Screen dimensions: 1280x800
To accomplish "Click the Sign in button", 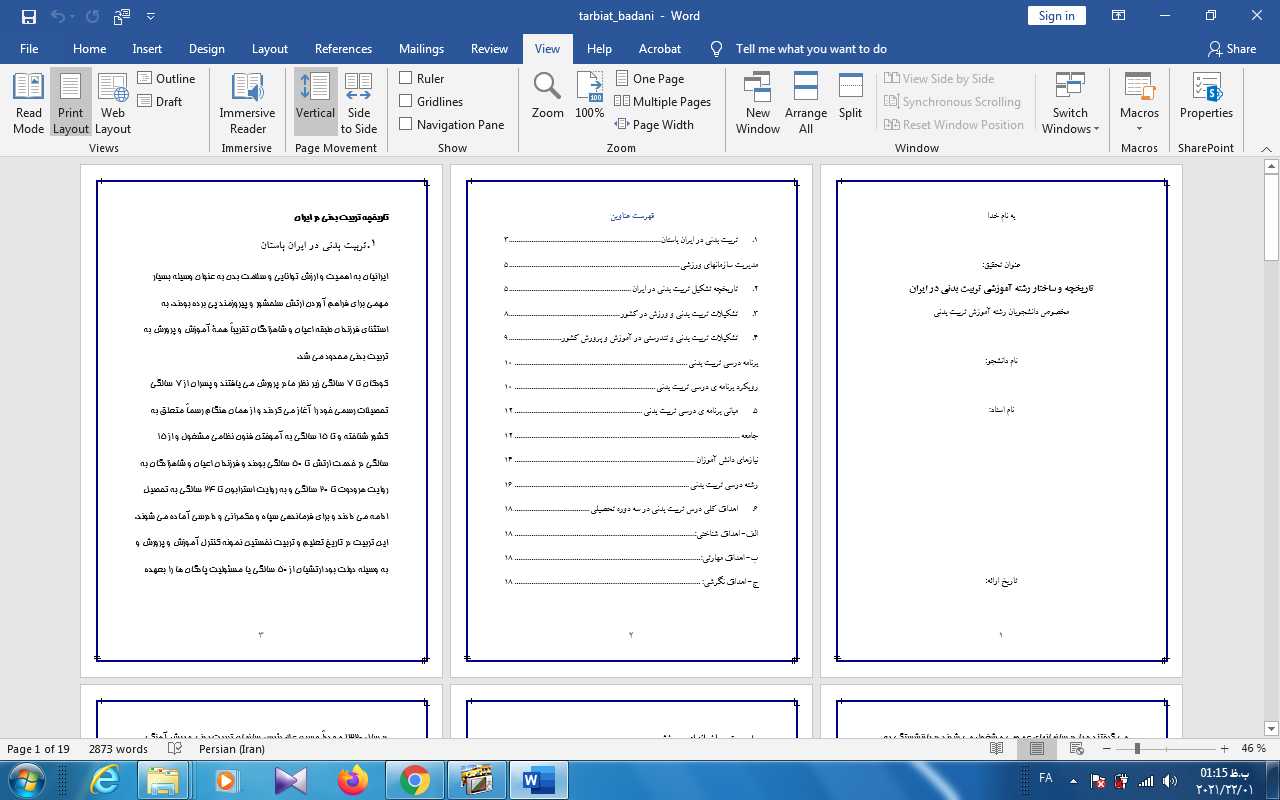I will click(x=1056, y=15).
